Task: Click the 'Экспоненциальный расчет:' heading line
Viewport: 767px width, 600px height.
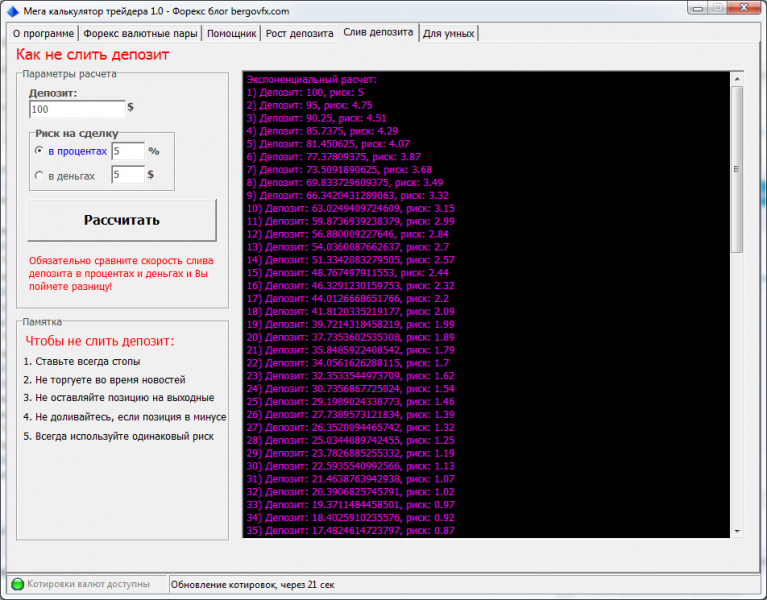Action: click(312, 79)
